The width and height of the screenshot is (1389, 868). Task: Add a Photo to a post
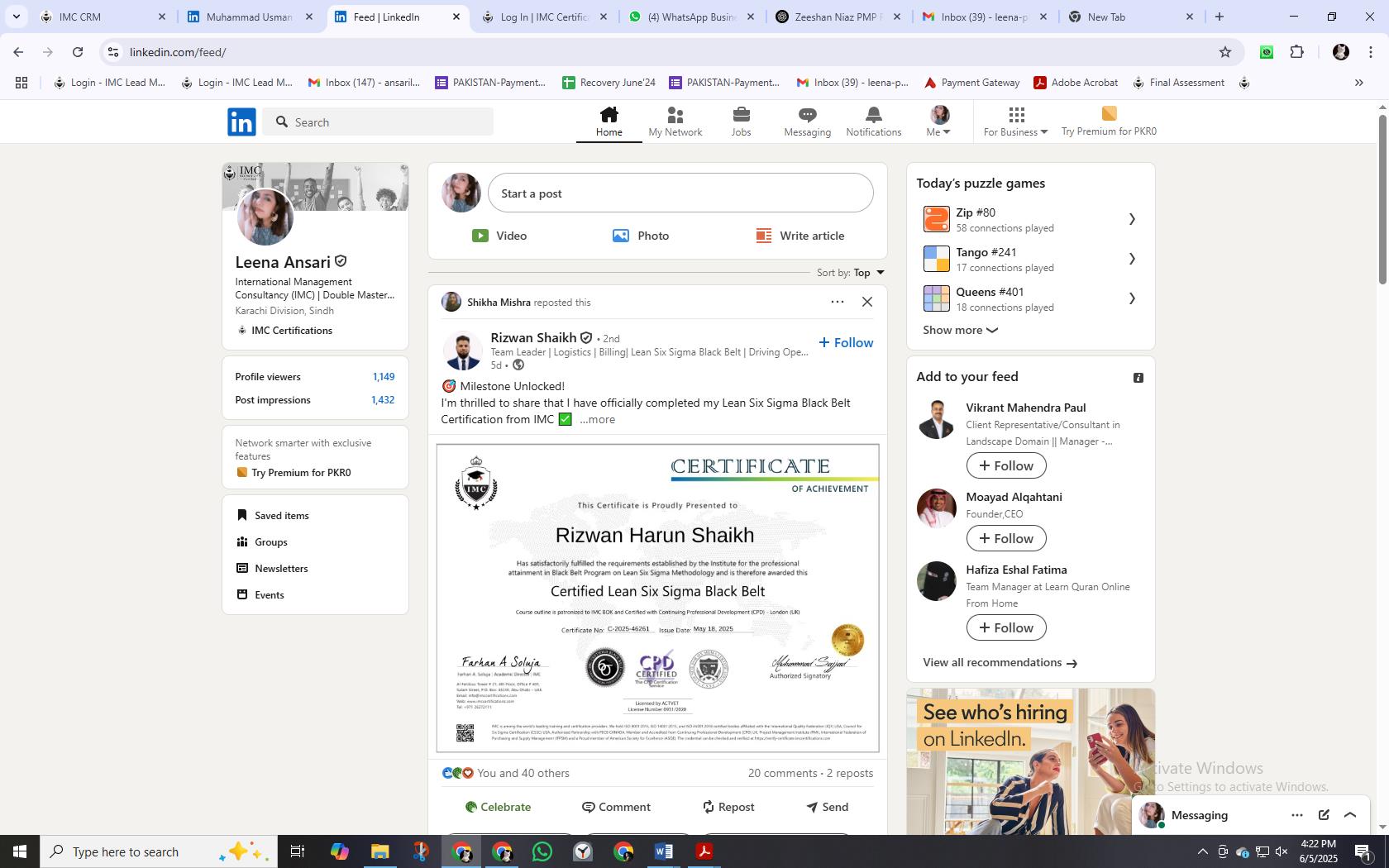click(x=641, y=236)
